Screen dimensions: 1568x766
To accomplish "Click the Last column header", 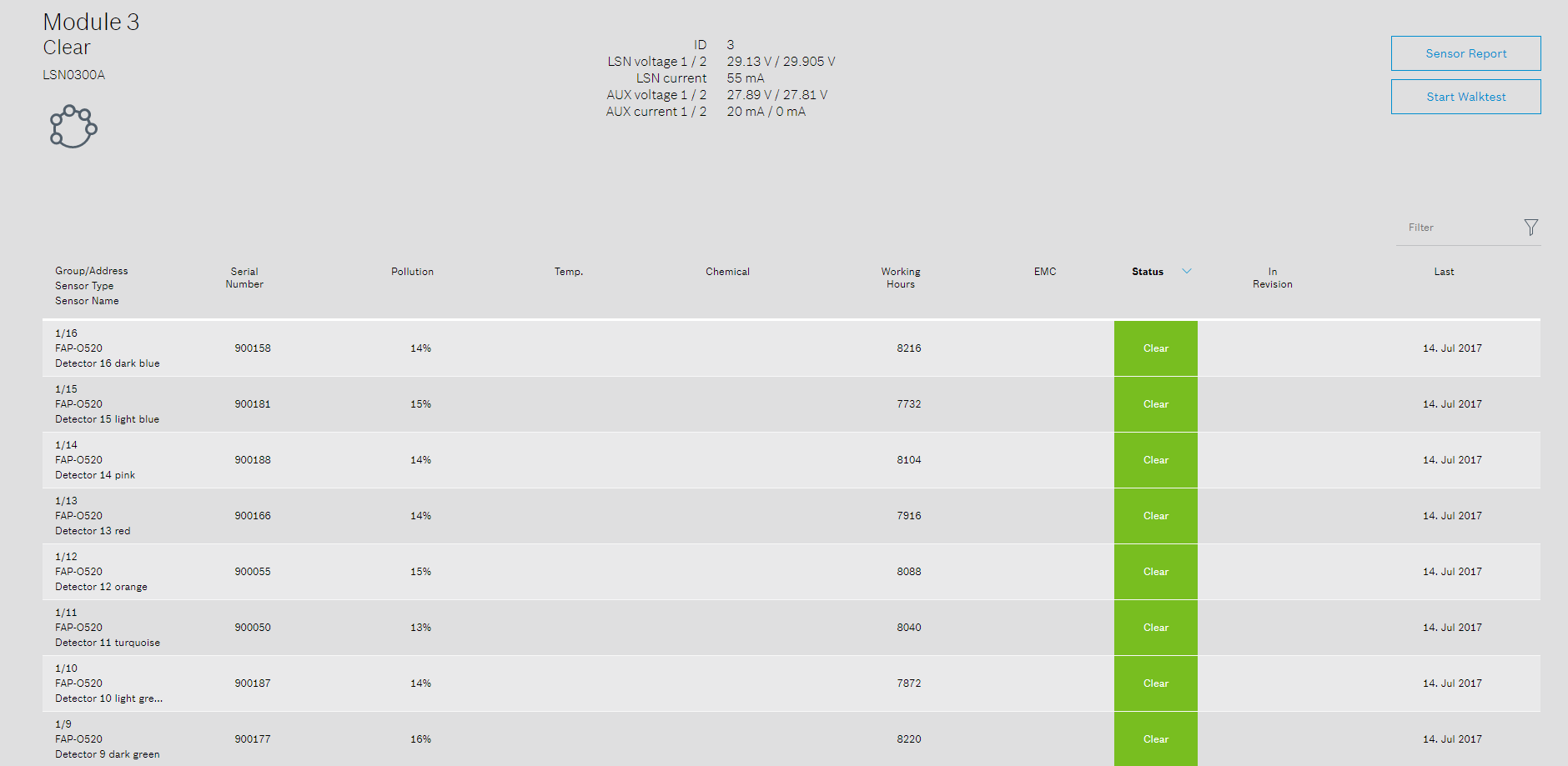I will (1444, 272).
